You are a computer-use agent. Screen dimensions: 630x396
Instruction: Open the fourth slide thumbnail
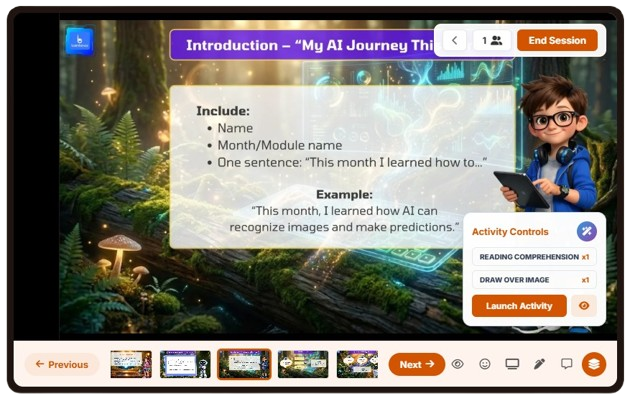303,364
